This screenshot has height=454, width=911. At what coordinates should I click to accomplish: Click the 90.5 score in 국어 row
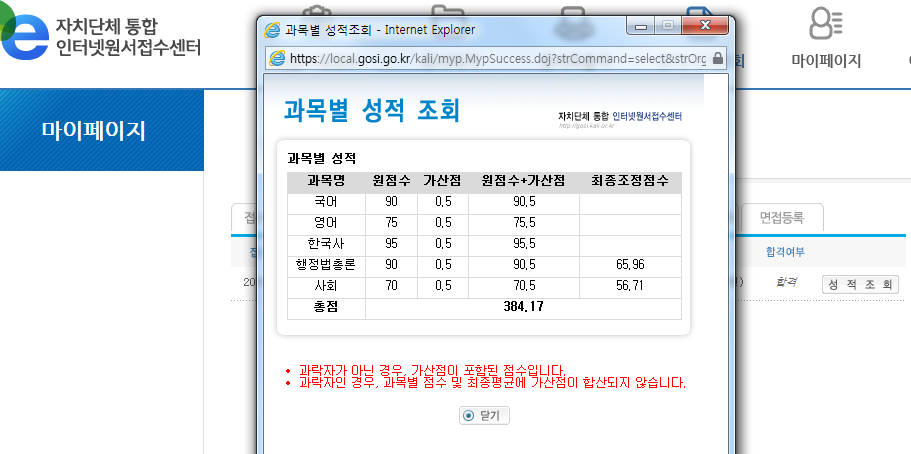pos(523,202)
